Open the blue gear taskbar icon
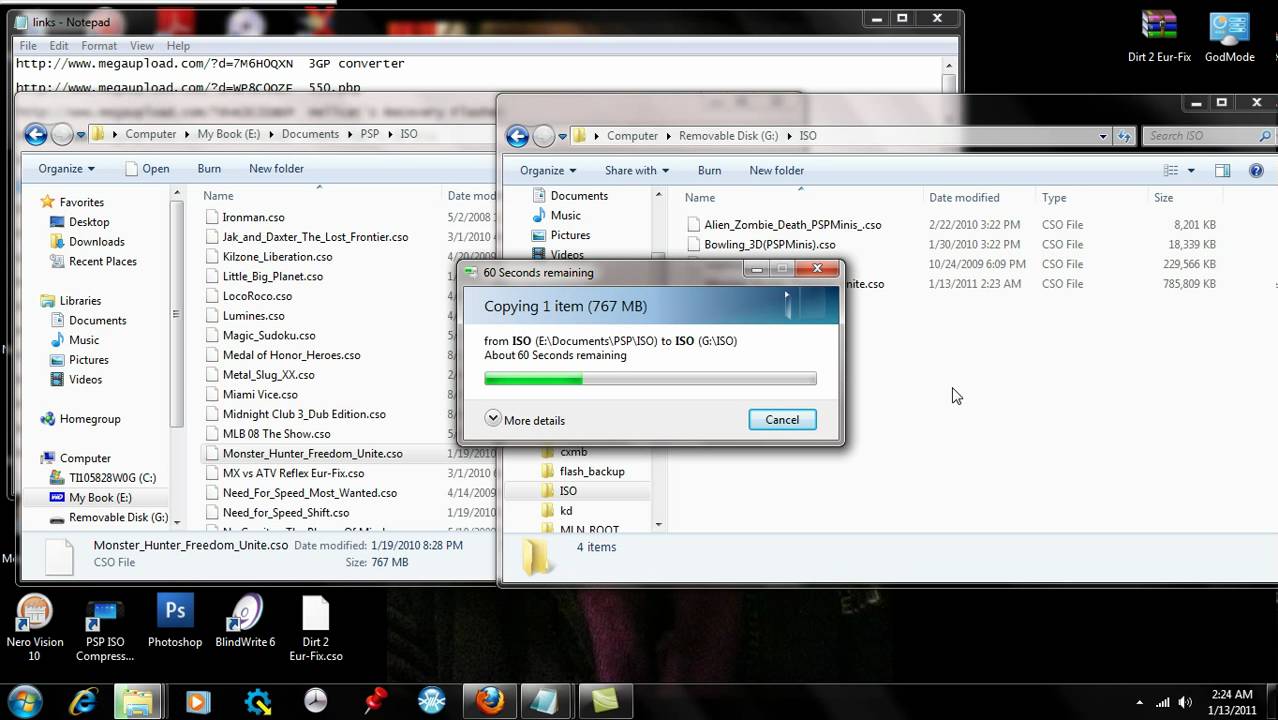1278x720 pixels. [257, 701]
